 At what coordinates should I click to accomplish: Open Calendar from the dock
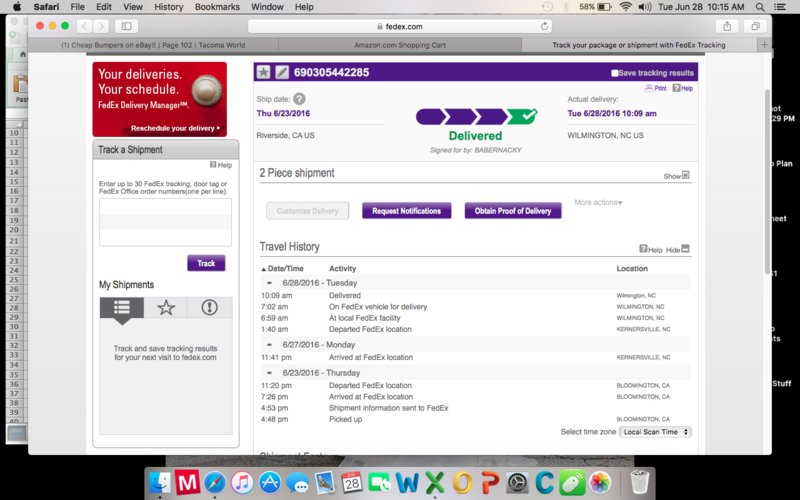tap(352, 482)
